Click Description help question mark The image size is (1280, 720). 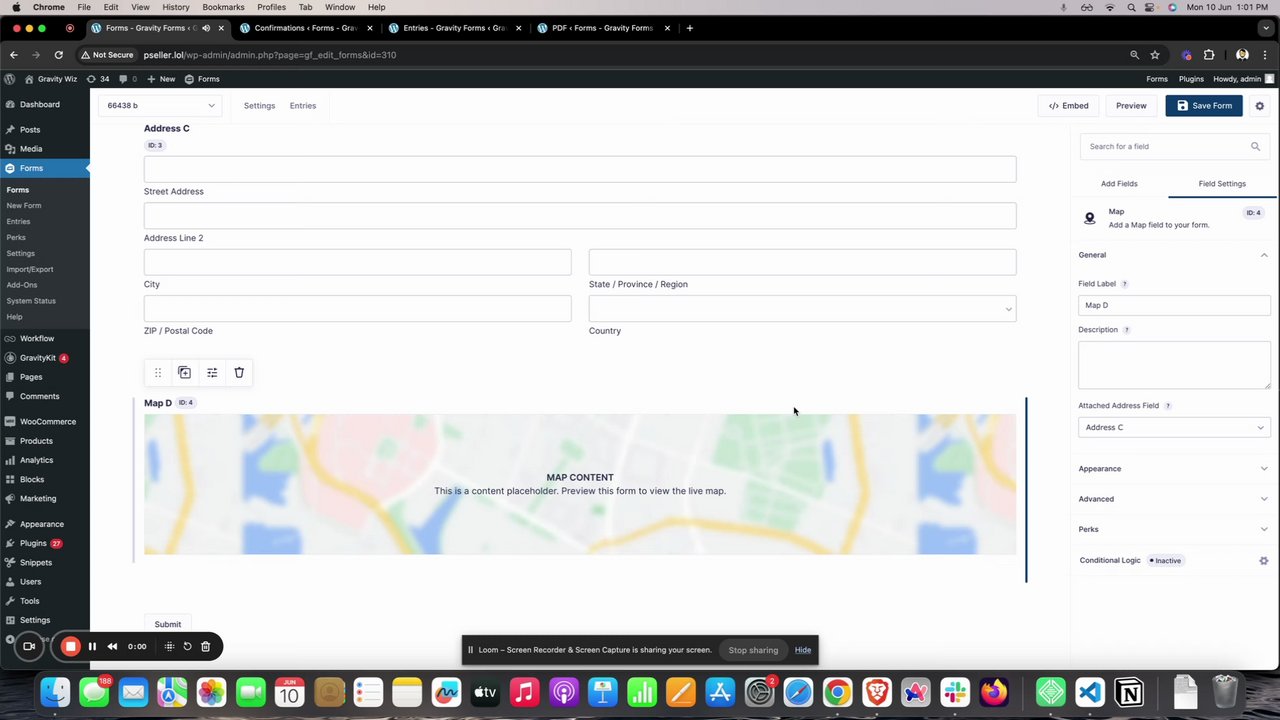click(x=1126, y=330)
